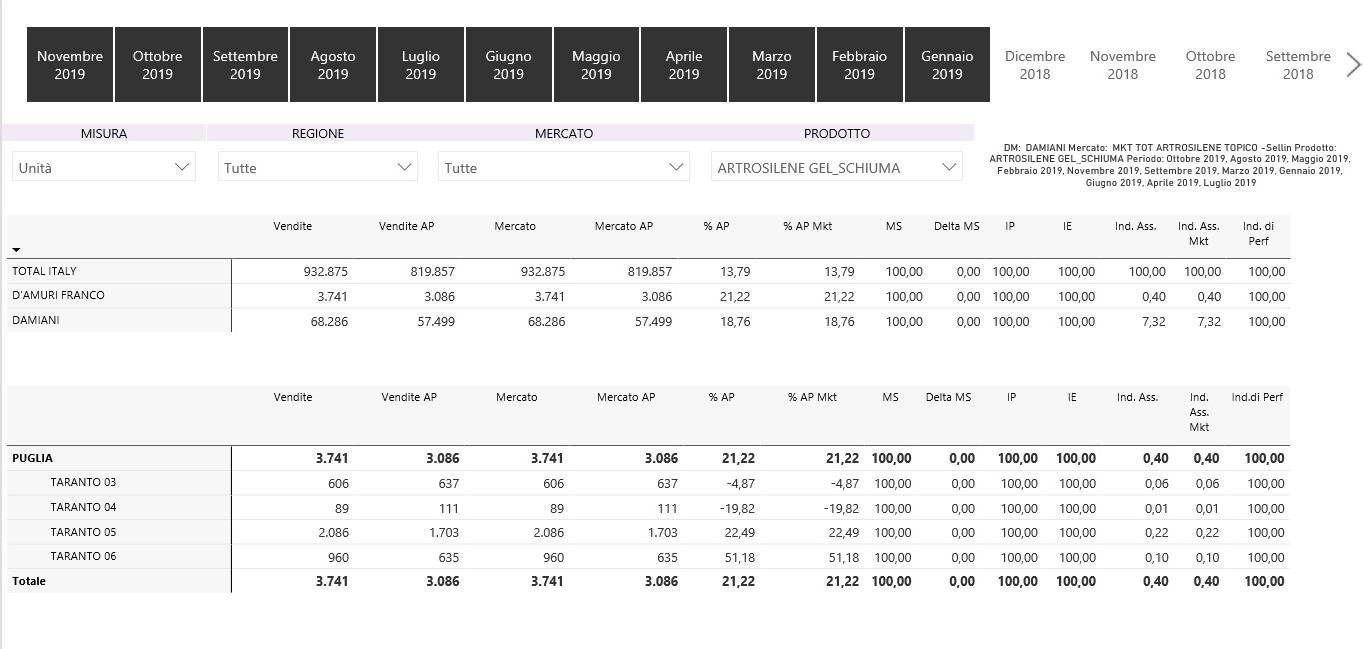The height and width of the screenshot is (649, 1365).
Task: Open the MERCATO filter dropdown
Action: pyautogui.click(x=563, y=168)
